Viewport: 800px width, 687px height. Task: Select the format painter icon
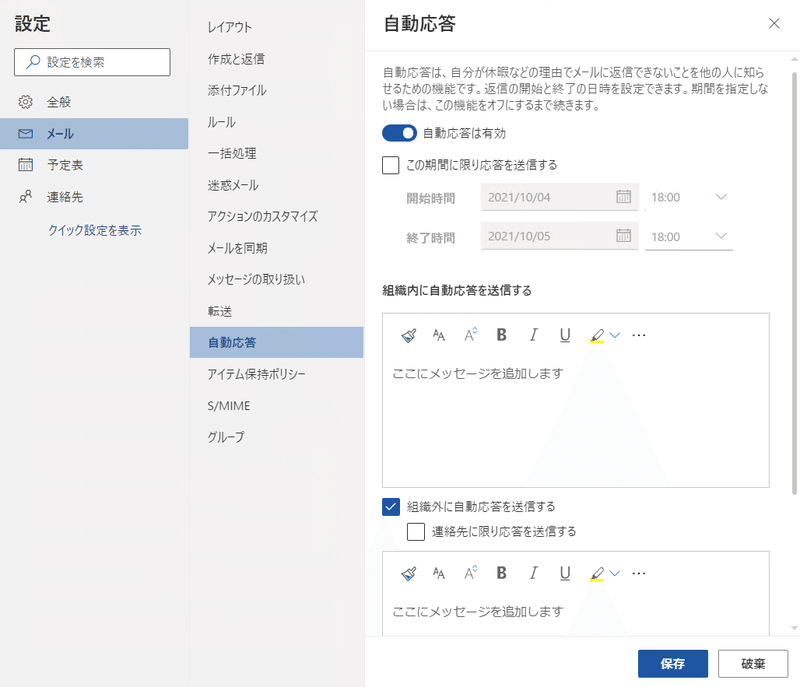[x=407, y=336]
